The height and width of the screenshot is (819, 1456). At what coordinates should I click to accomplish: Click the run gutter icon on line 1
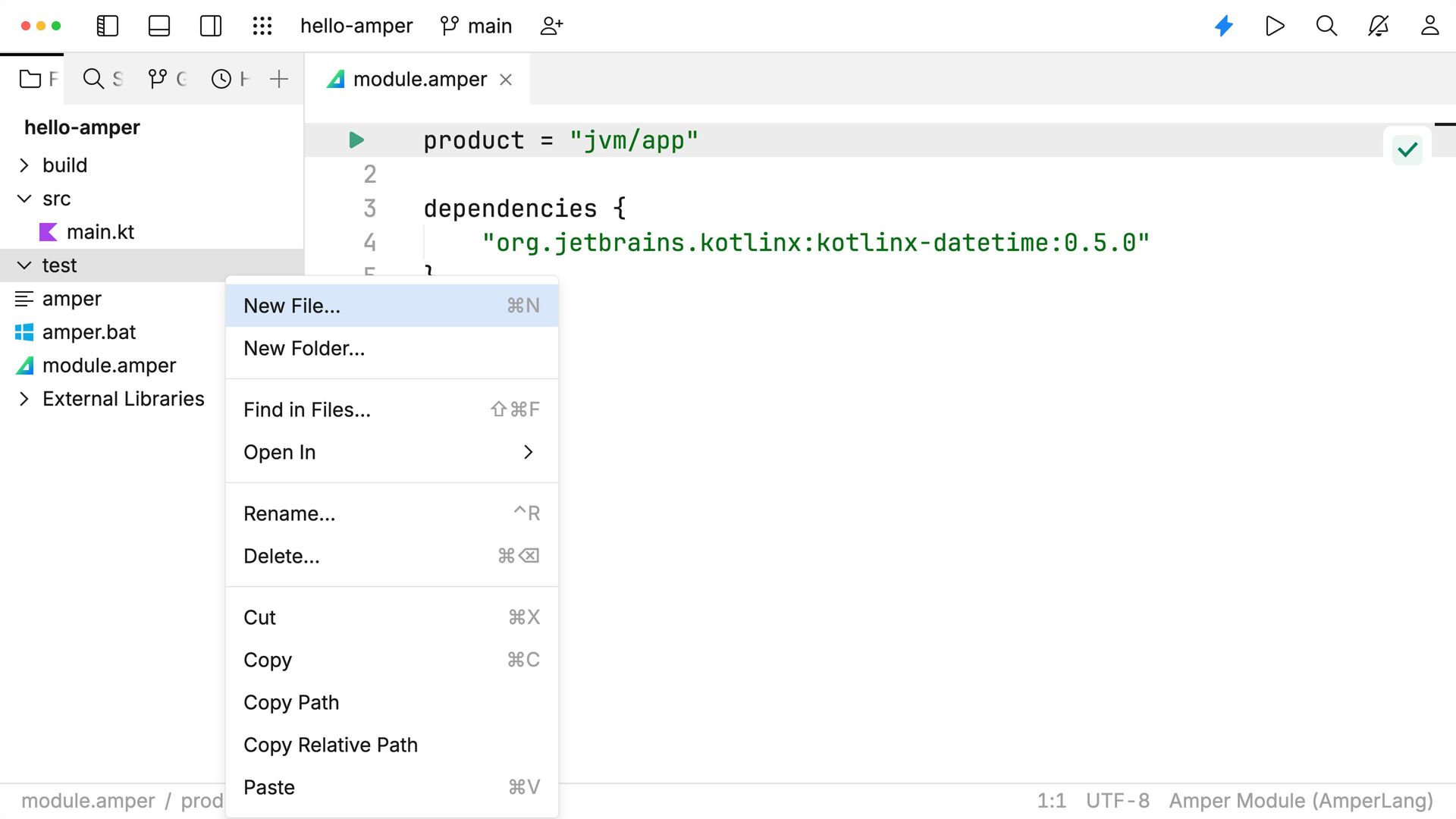[356, 140]
